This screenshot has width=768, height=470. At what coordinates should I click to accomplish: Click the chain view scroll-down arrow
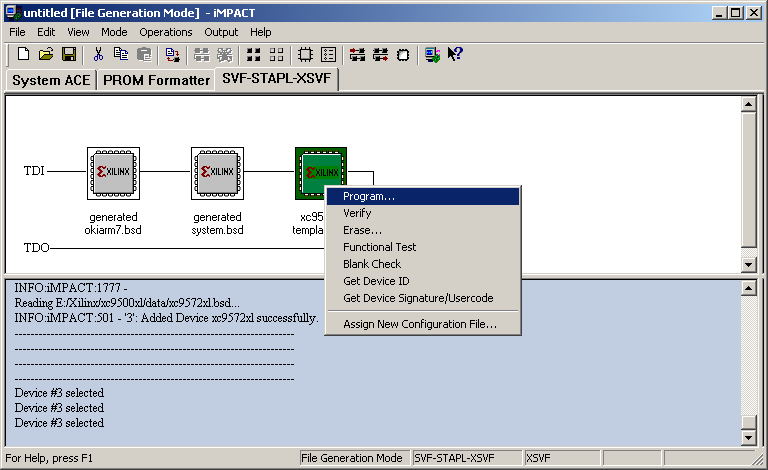[x=748, y=265]
